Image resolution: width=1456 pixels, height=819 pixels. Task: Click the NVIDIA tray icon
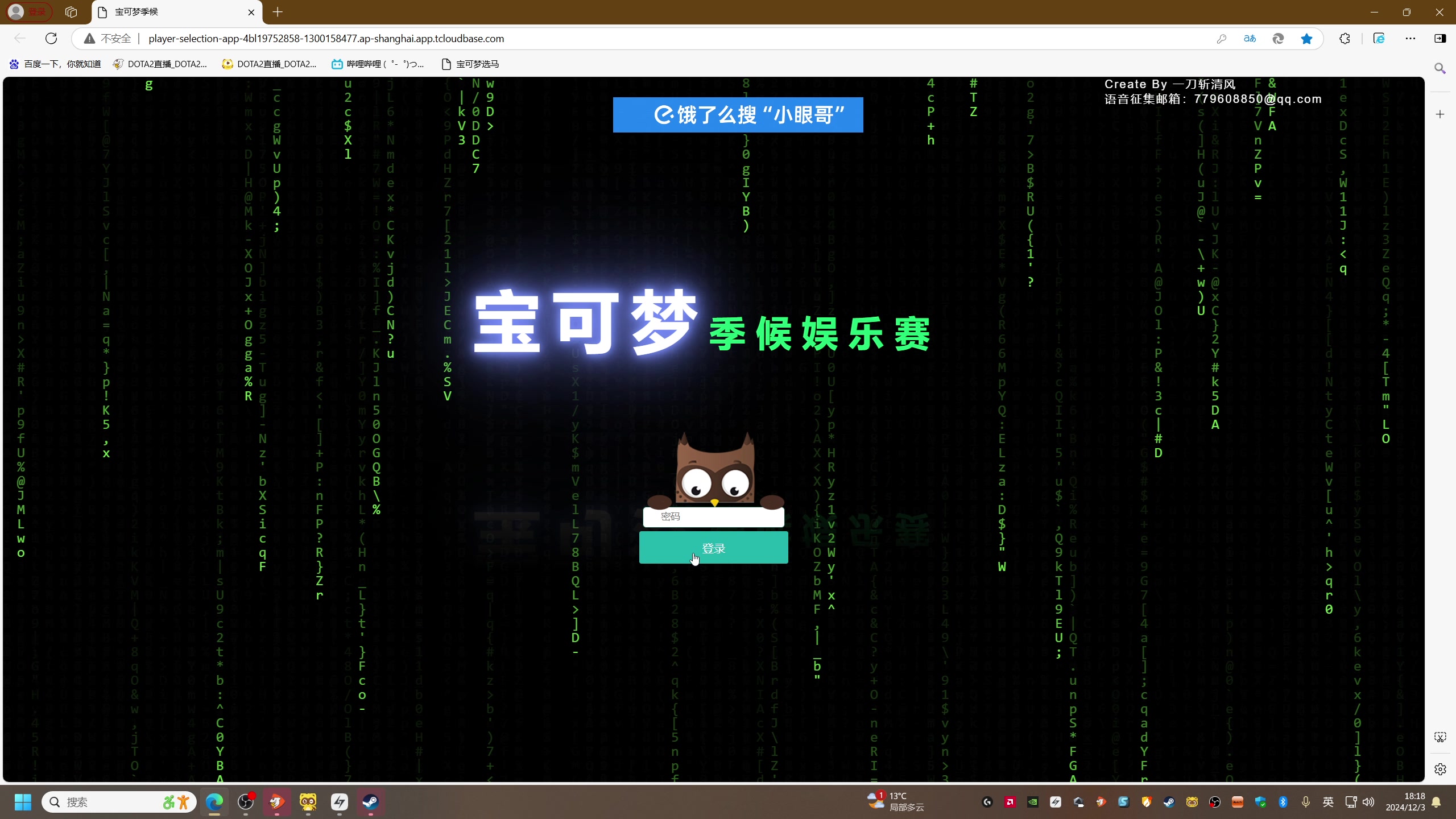1033,802
